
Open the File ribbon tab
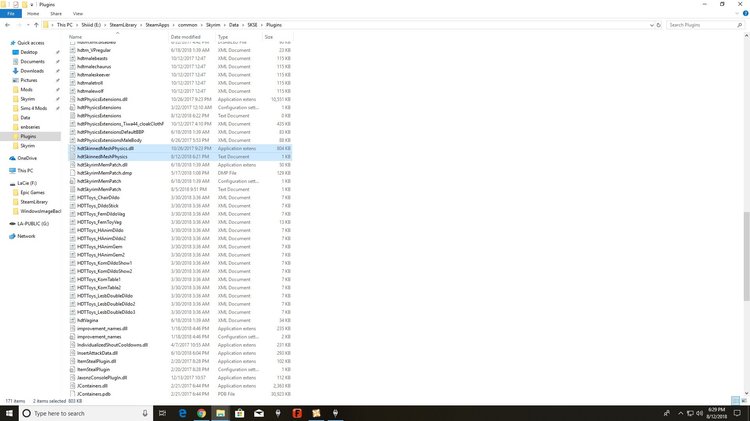click(11, 13)
